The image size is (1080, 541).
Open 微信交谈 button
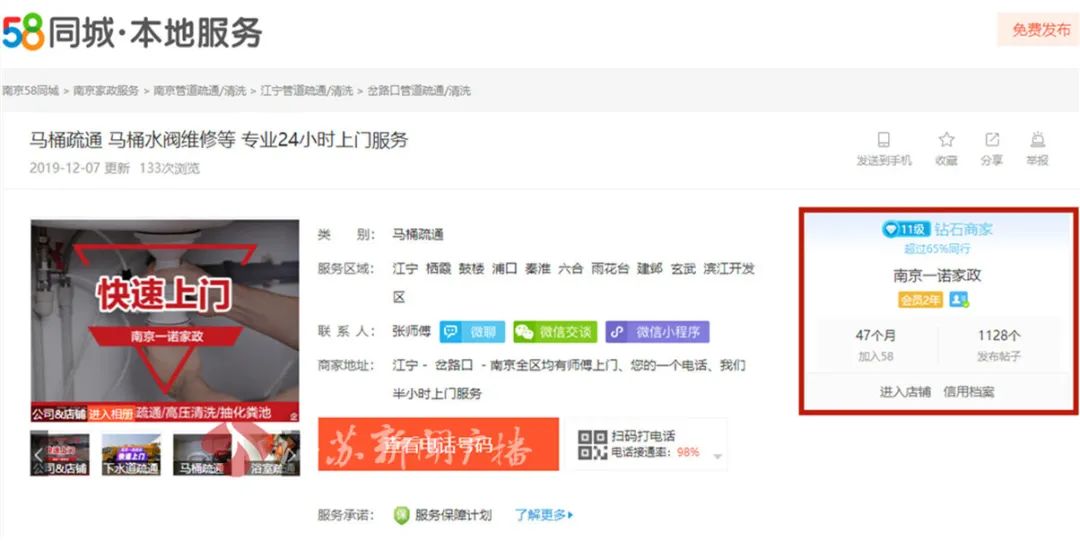tap(555, 332)
